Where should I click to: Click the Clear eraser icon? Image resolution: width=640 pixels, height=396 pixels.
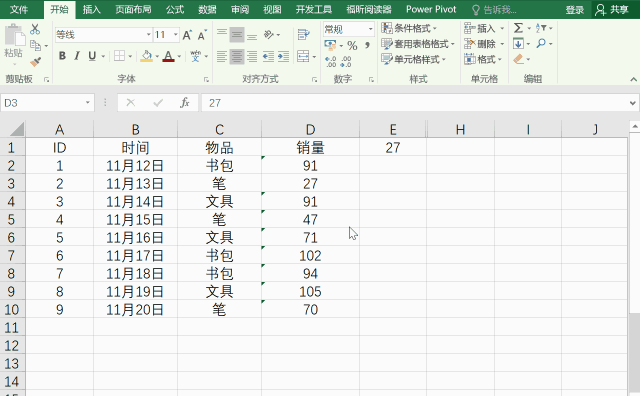tap(518, 59)
